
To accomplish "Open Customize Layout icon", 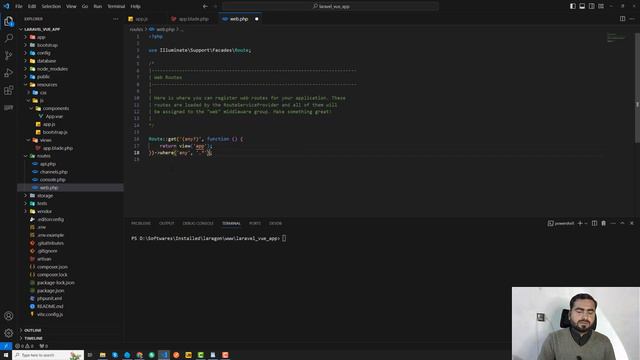I will [x=601, y=6].
